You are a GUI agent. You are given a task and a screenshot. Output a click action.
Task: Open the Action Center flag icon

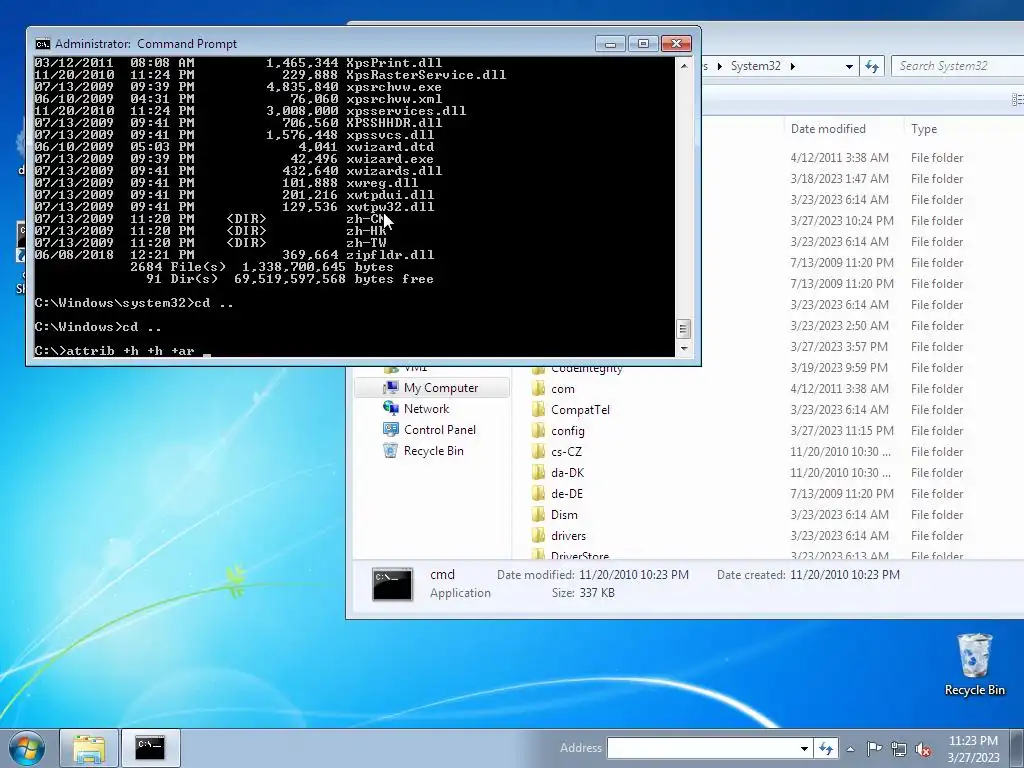tap(874, 748)
